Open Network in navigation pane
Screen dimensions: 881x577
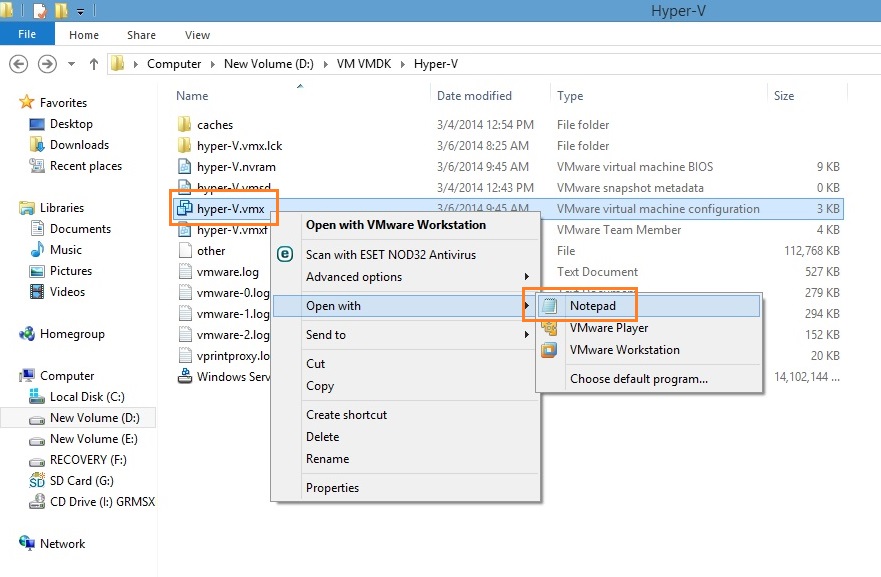coord(62,544)
